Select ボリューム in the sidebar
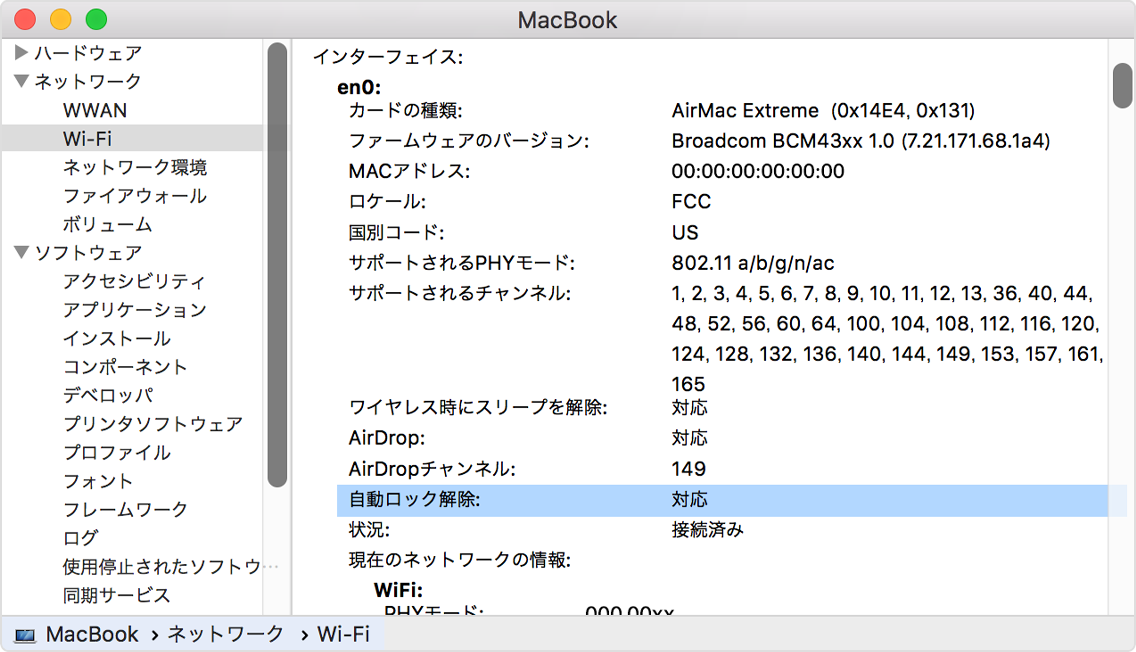 (107, 225)
